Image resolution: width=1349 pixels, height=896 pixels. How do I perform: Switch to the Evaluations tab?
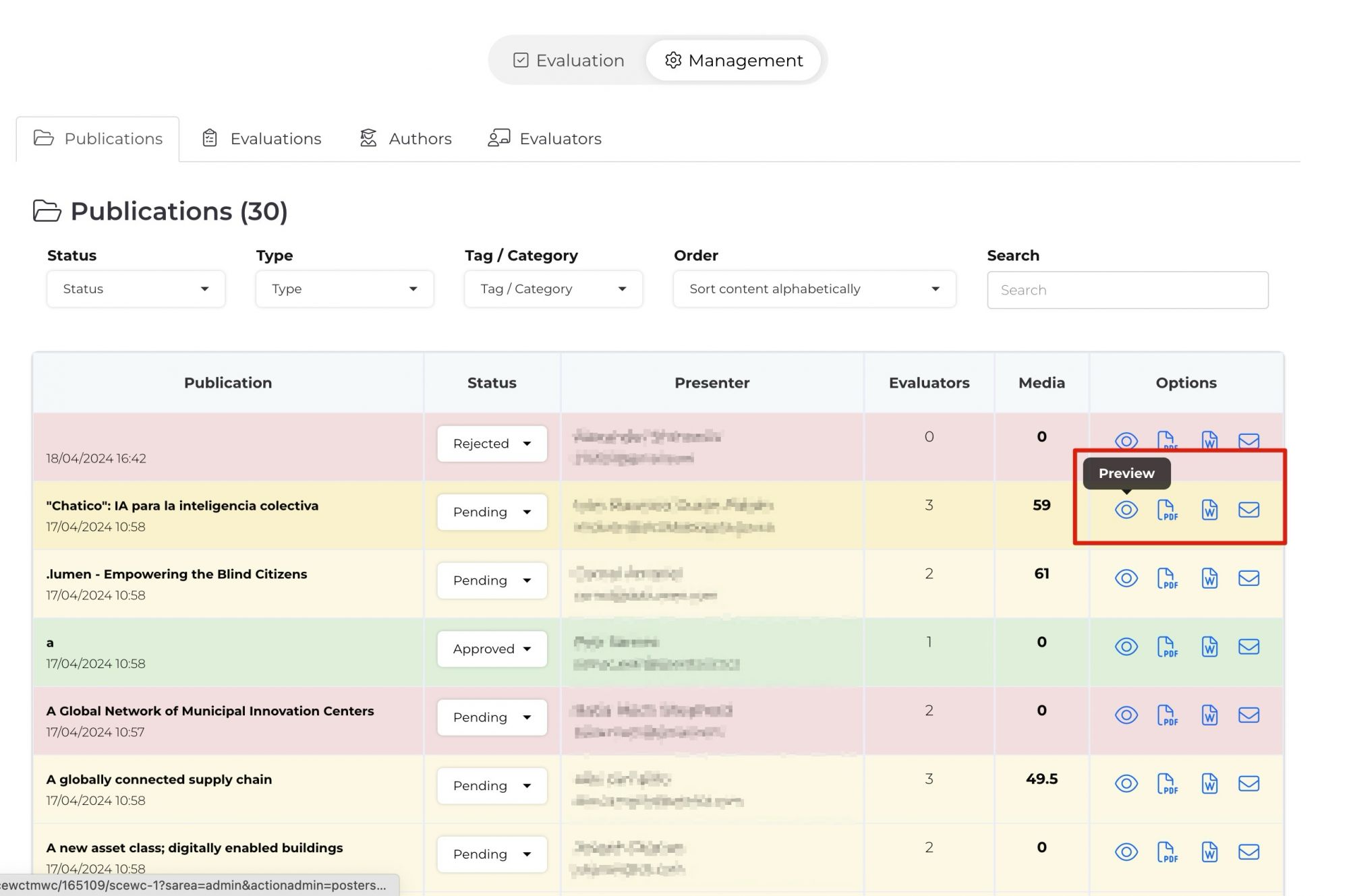coord(262,139)
